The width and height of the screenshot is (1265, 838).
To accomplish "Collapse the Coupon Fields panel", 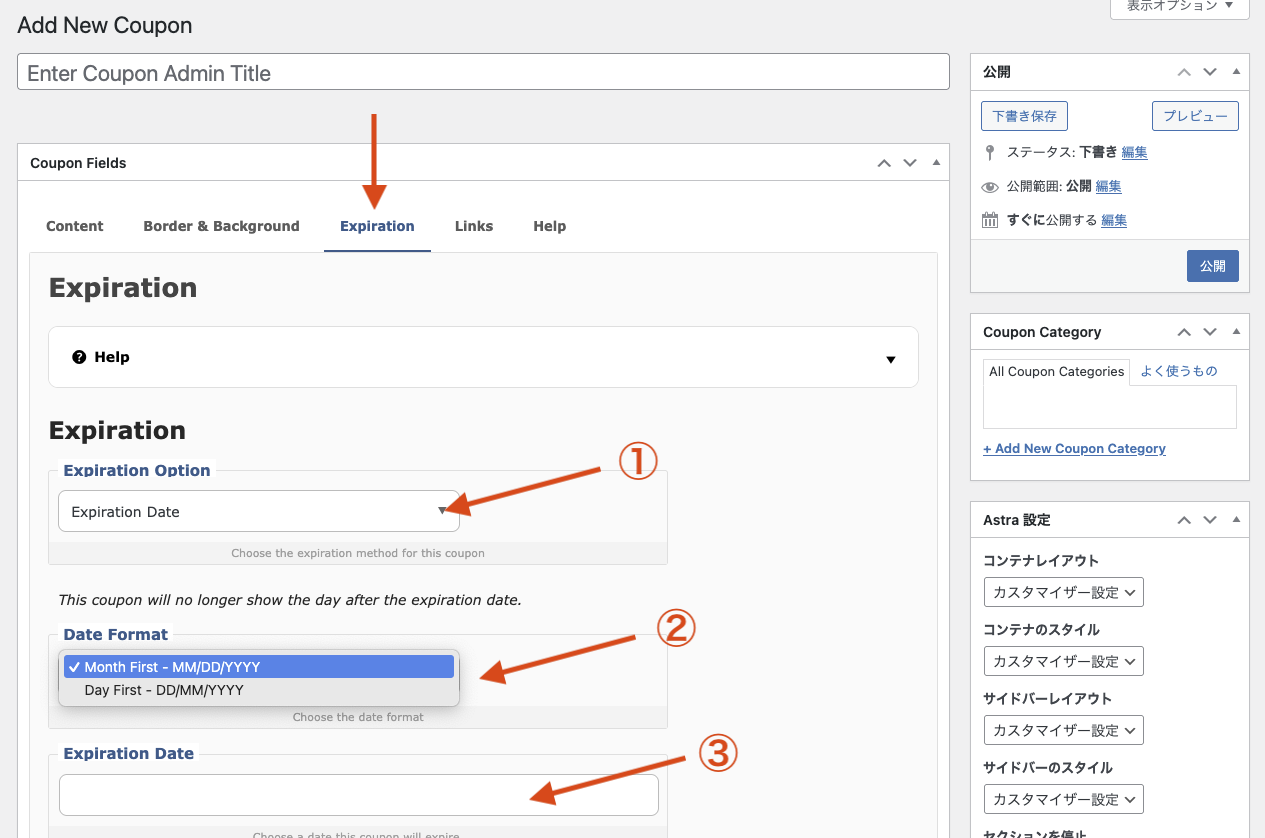I will 936,163.
